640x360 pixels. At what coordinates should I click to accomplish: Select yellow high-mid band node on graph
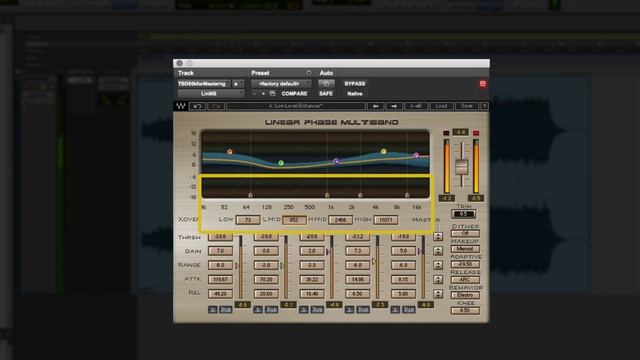[384, 151]
